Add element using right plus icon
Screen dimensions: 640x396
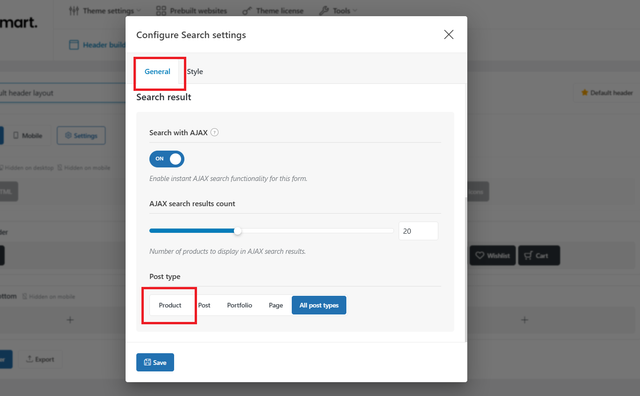pos(524,320)
